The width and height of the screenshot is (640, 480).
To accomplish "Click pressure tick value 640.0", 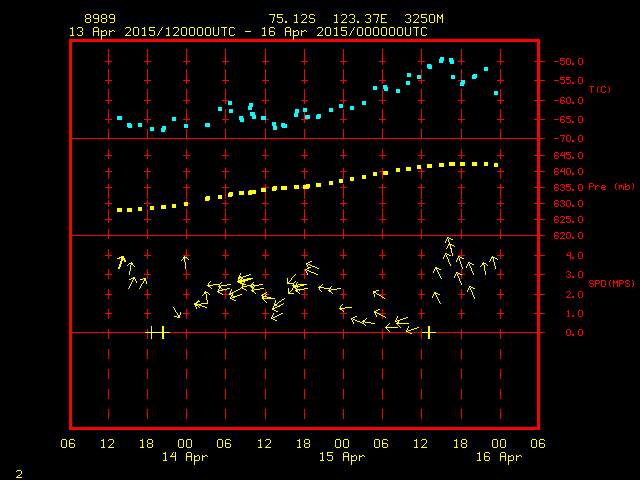I will (x=568, y=171).
